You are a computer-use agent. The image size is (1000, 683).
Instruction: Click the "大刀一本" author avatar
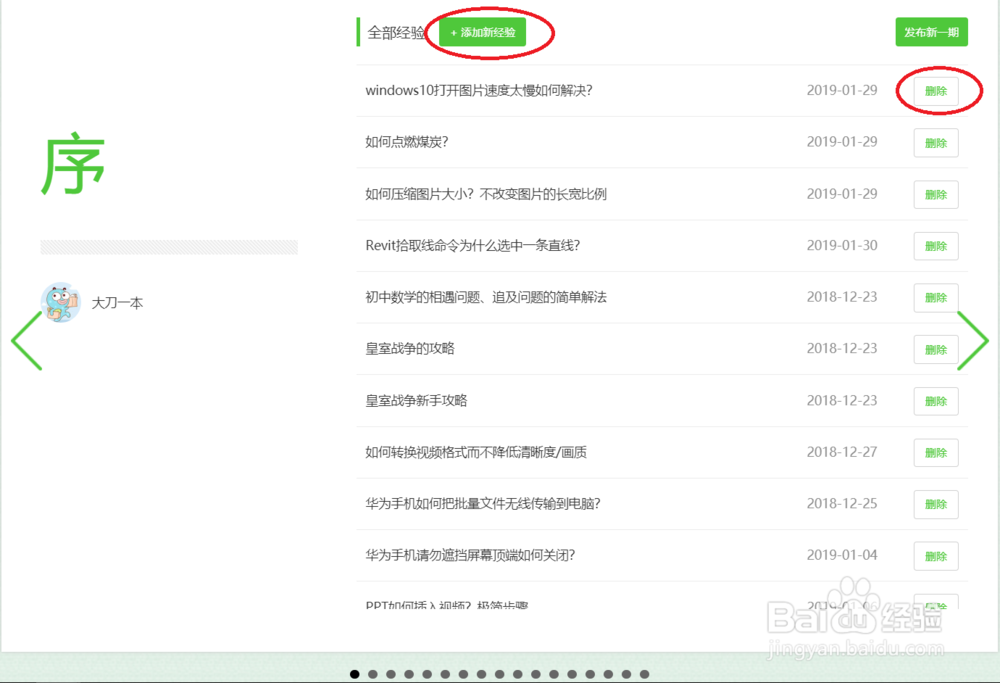pyautogui.click(x=60, y=302)
